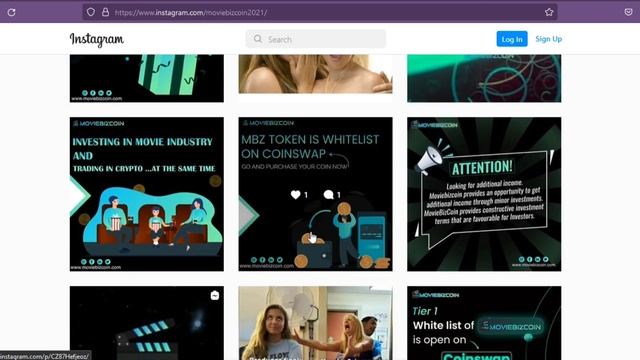Select the Instagram URL in the address bar
The width and height of the screenshot is (640, 360).
[x=191, y=13]
